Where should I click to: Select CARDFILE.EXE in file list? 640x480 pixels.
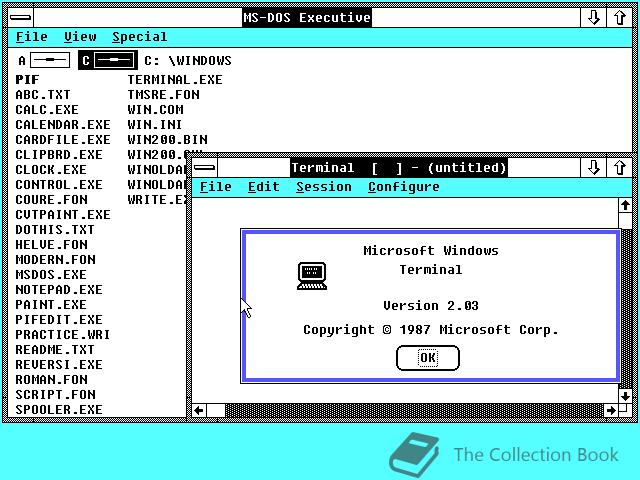[x=63, y=140]
